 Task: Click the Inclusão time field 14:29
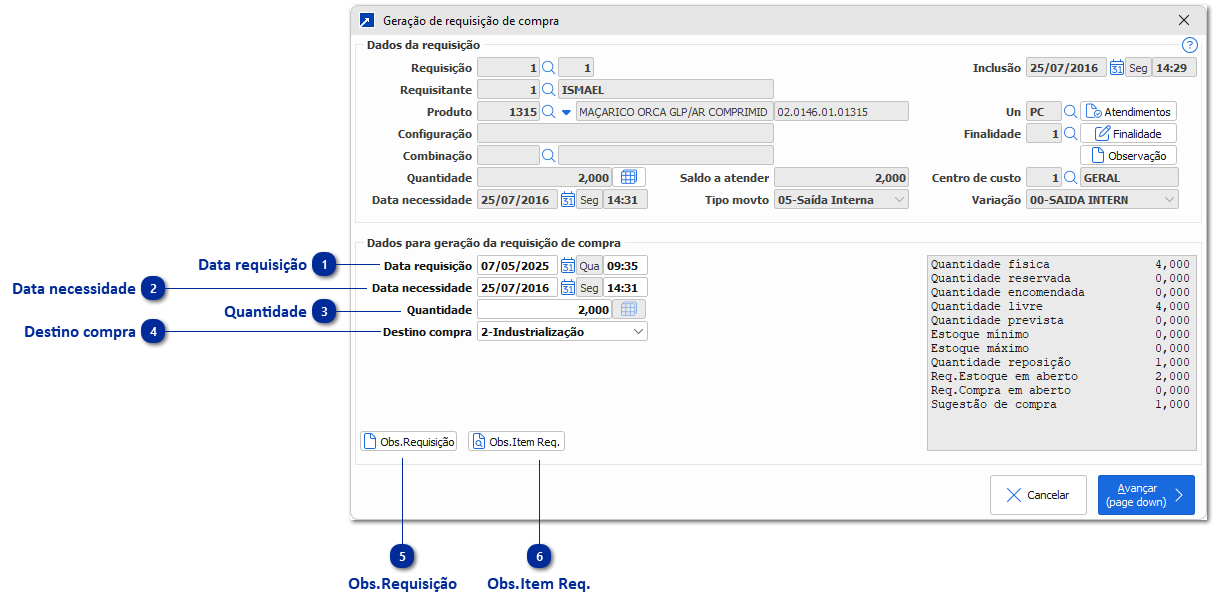coord(1173,68)
